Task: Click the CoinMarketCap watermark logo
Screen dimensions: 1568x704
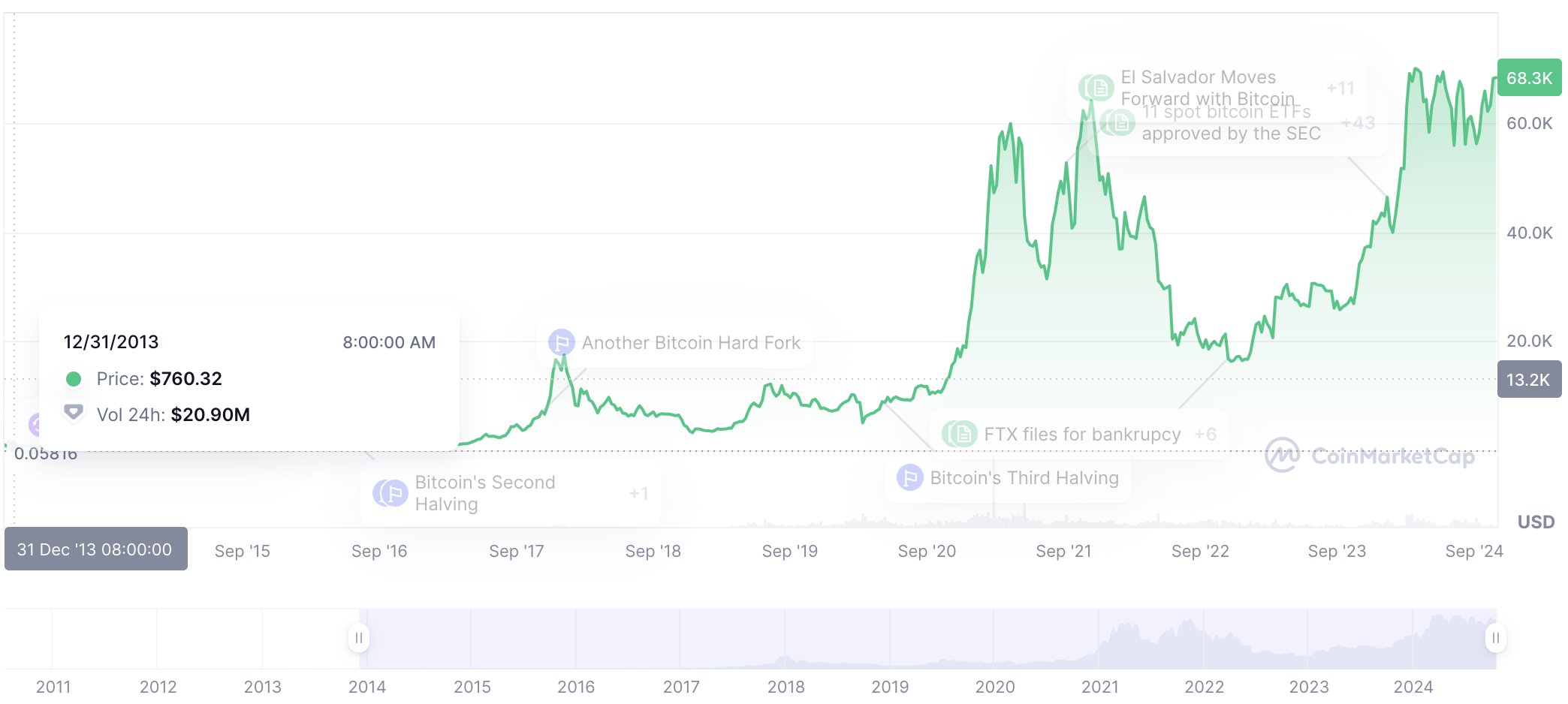Action: pos(1370,455)
